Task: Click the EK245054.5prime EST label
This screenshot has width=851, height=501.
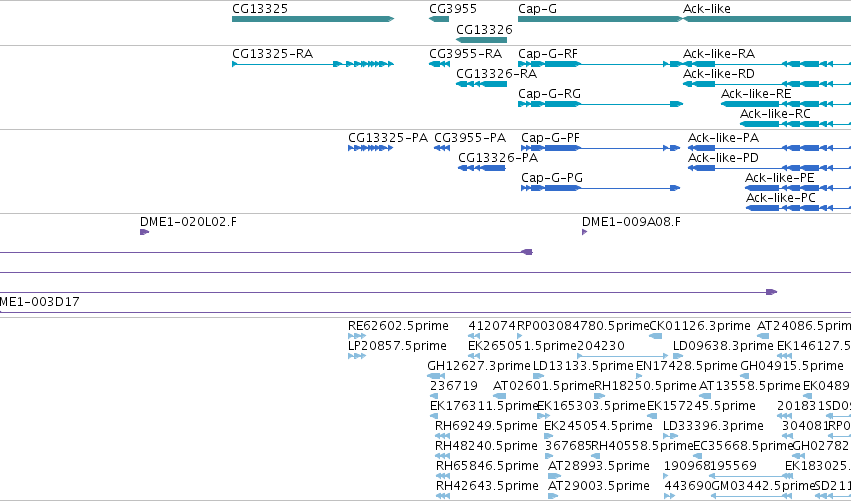Action: point(598,426)
